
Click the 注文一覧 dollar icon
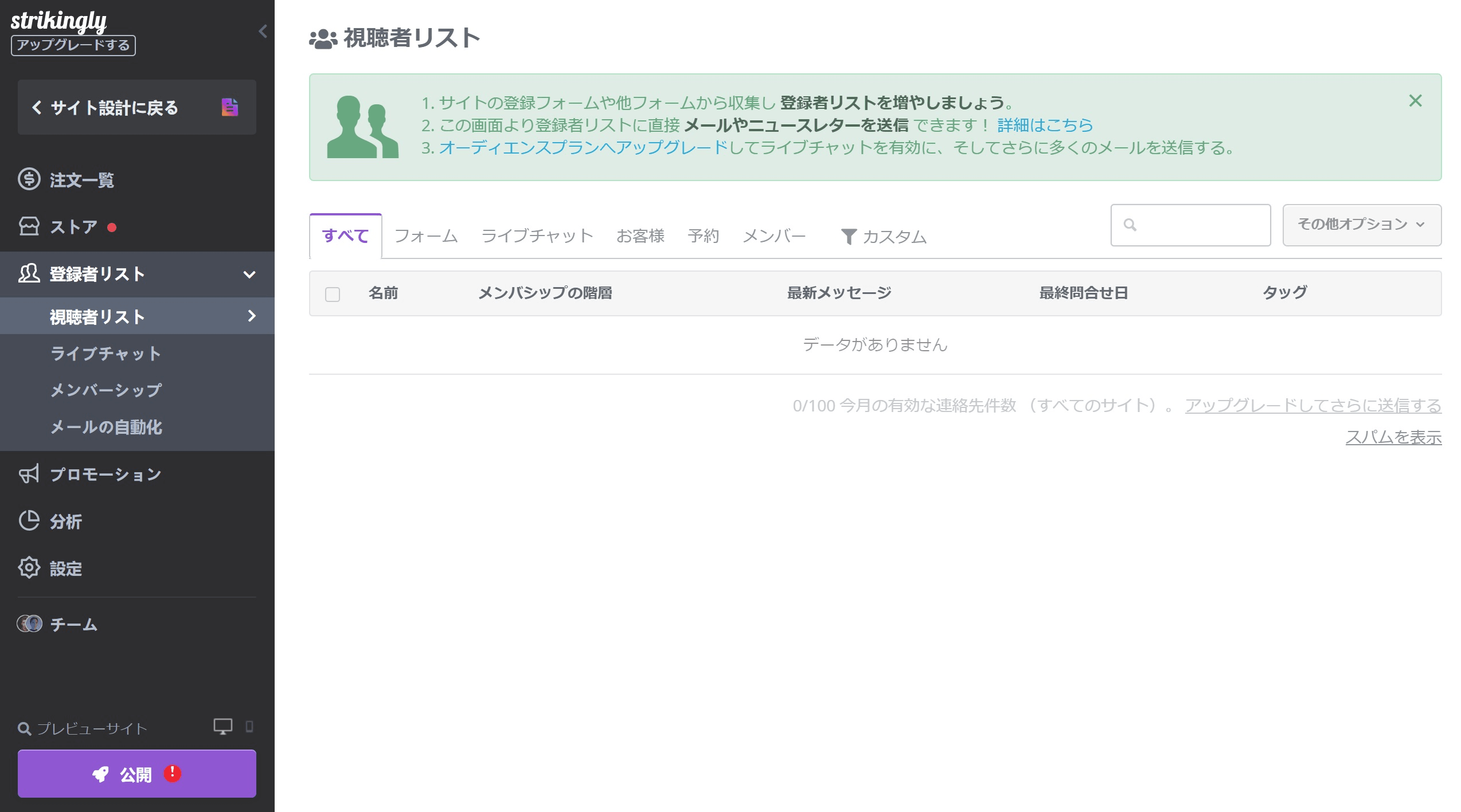[x=29, y=179]
